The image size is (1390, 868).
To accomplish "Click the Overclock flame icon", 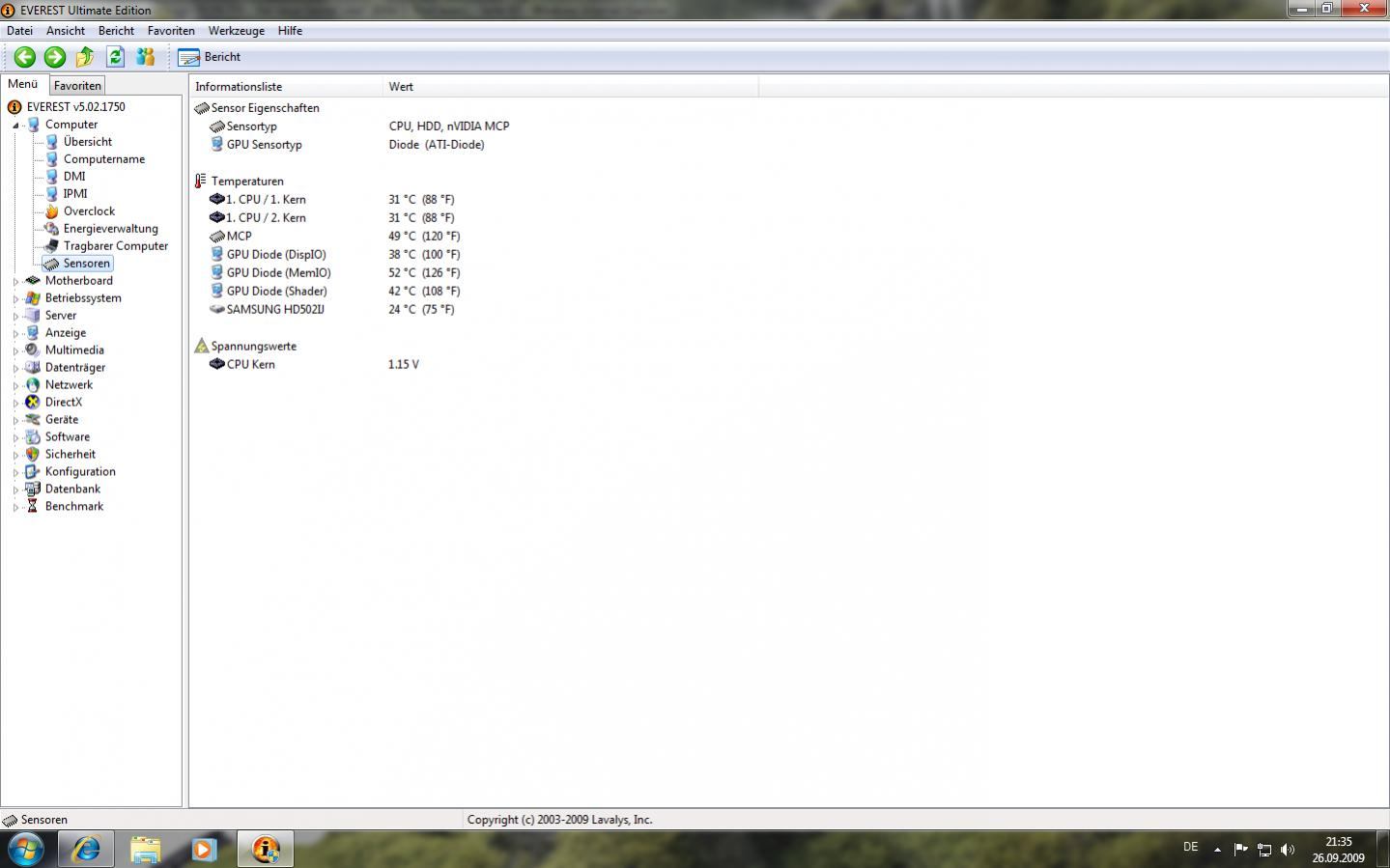I will click(52, 211).
